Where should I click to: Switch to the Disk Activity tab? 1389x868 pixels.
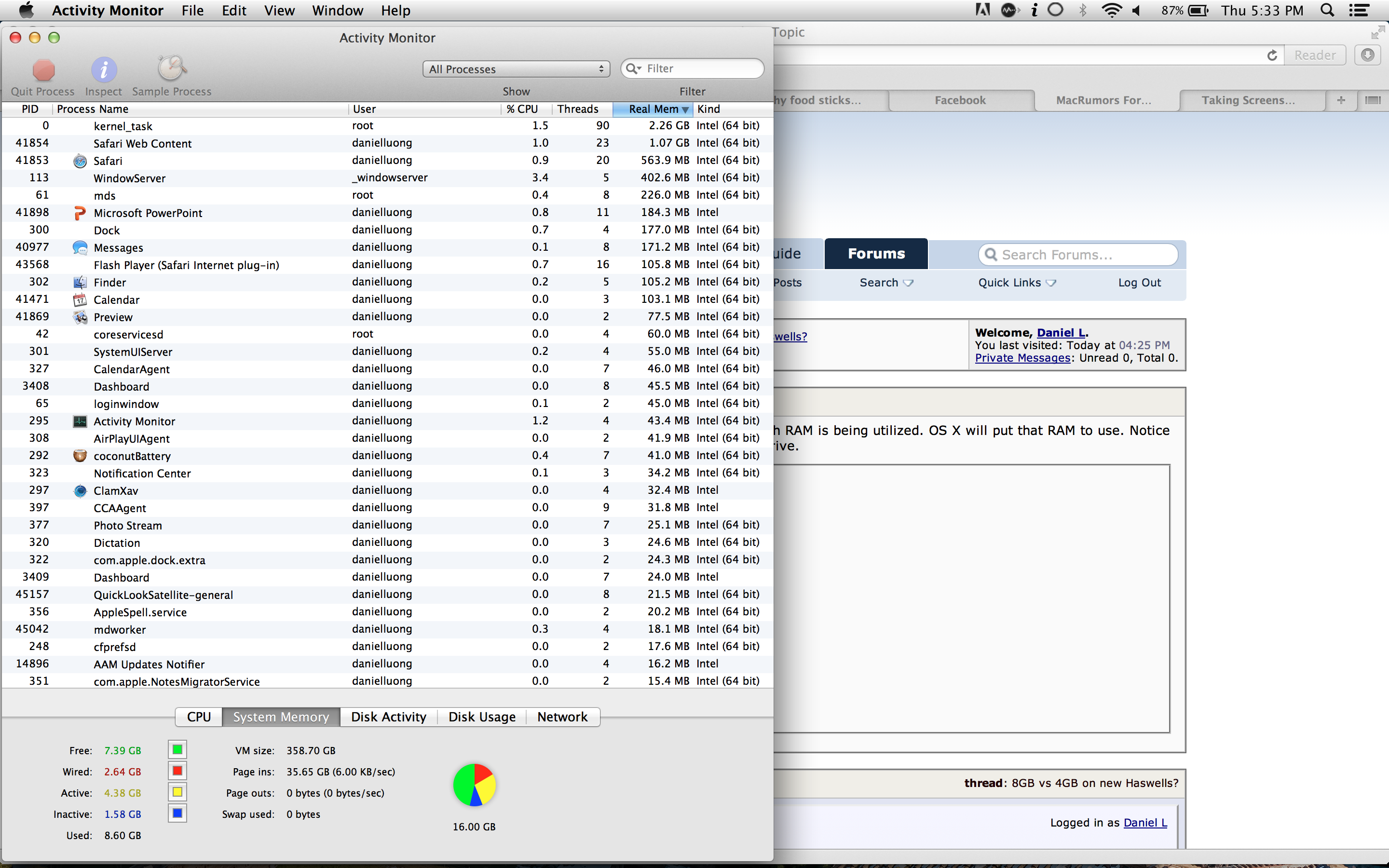pyautogui.click(x=389, y=717)
